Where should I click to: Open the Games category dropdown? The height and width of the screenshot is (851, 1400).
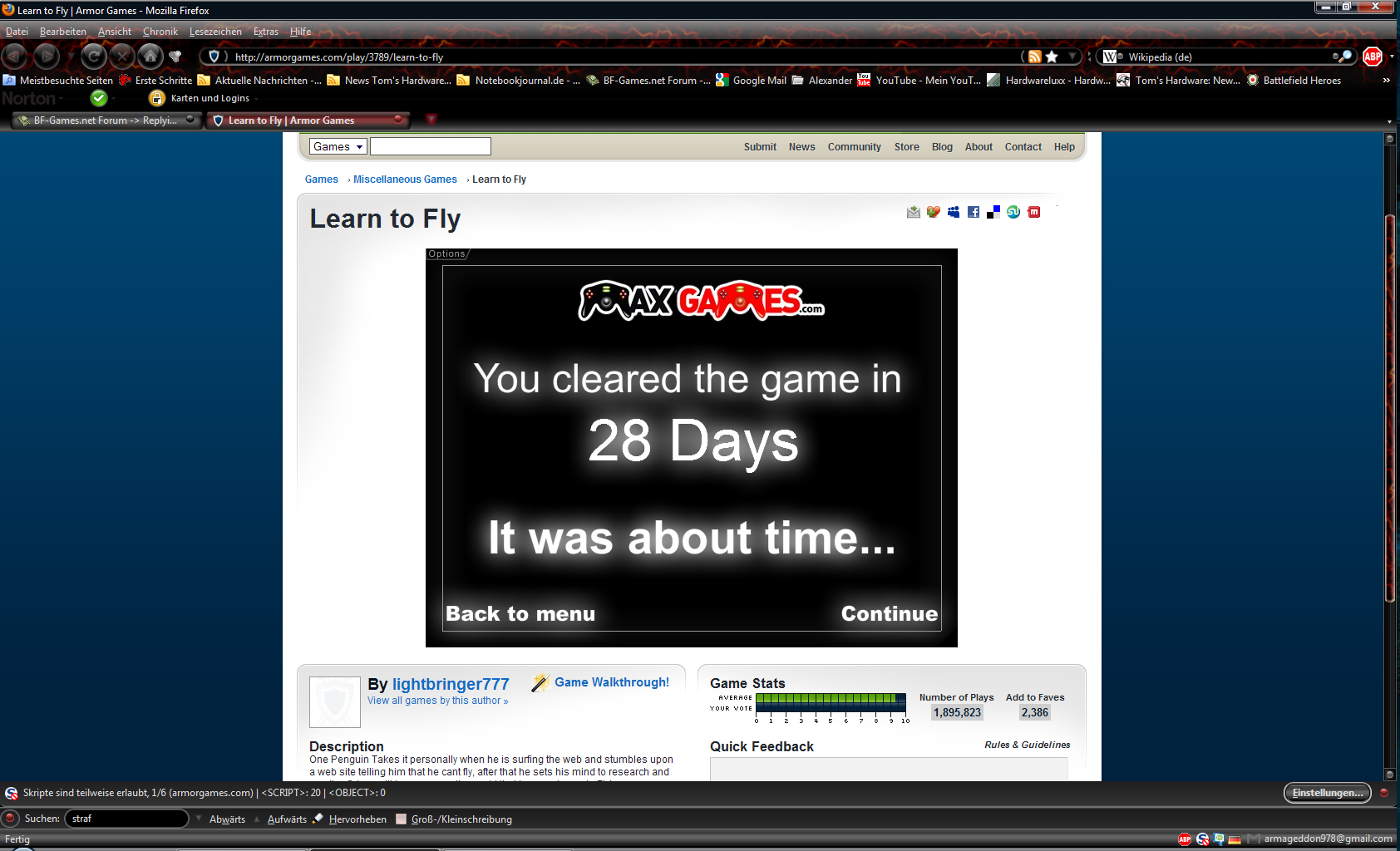tap(338, 146)
